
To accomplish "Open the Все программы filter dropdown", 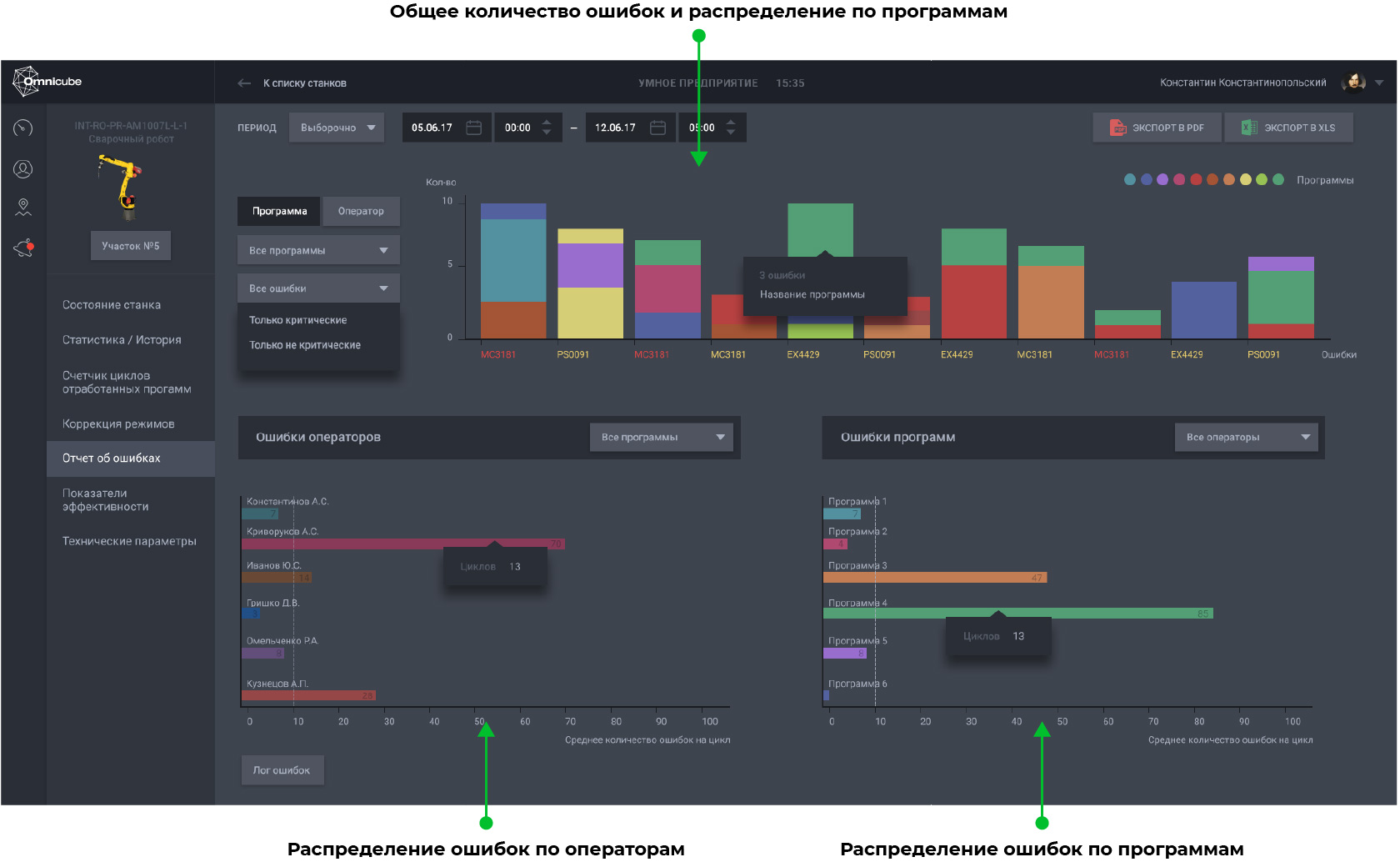I will point(318,250).
